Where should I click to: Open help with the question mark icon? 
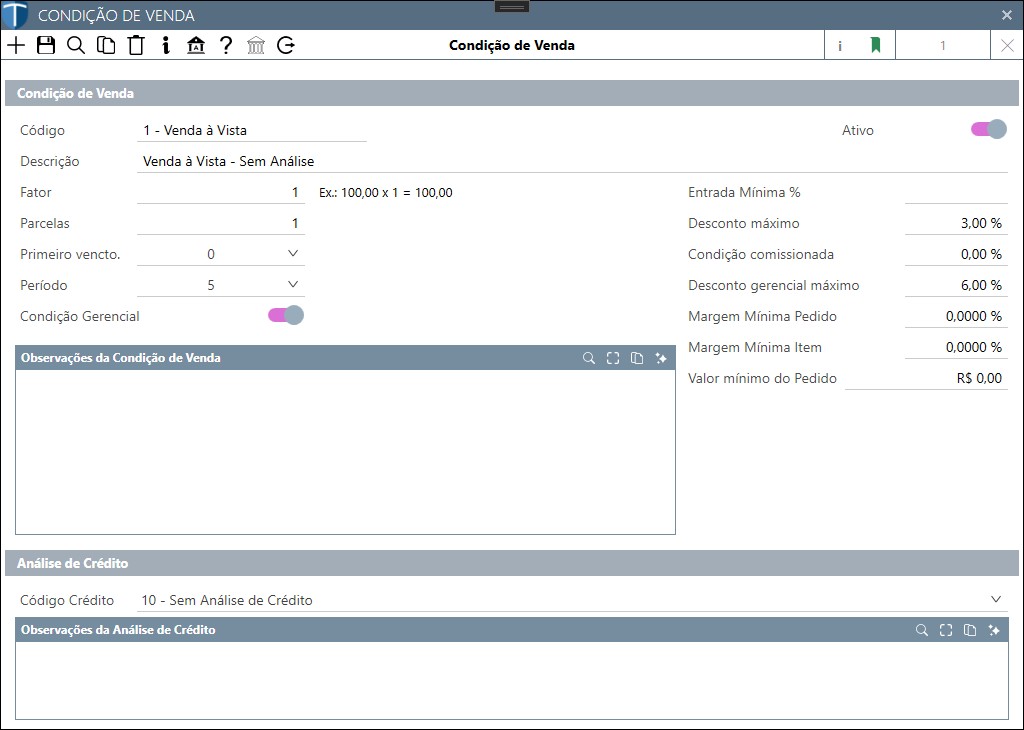[x=226, y=45]
